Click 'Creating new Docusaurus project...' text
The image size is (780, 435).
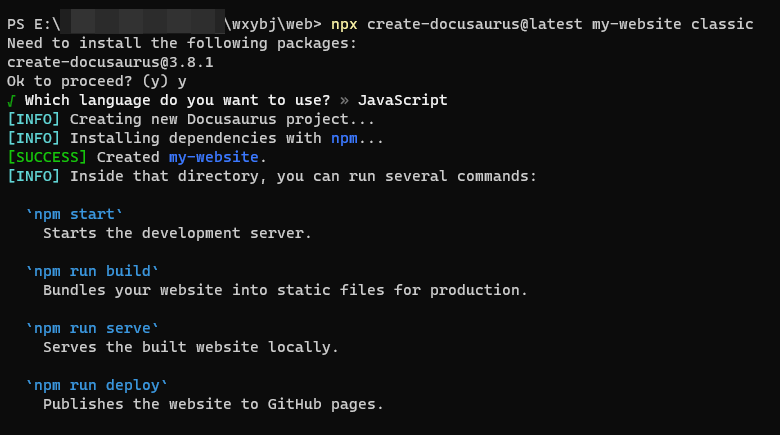pos(222,119)
